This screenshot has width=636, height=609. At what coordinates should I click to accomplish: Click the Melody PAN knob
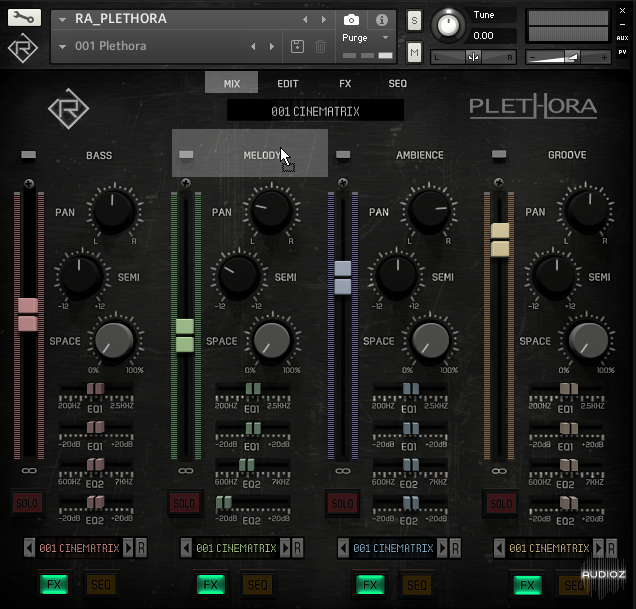(271, 211)
